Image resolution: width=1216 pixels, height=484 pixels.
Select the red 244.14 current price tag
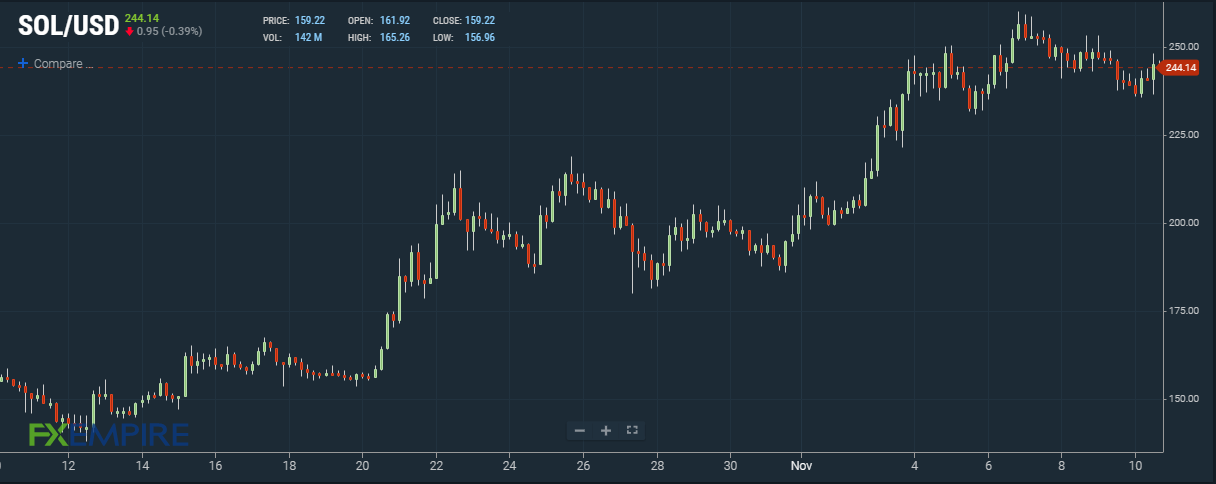1180,67
